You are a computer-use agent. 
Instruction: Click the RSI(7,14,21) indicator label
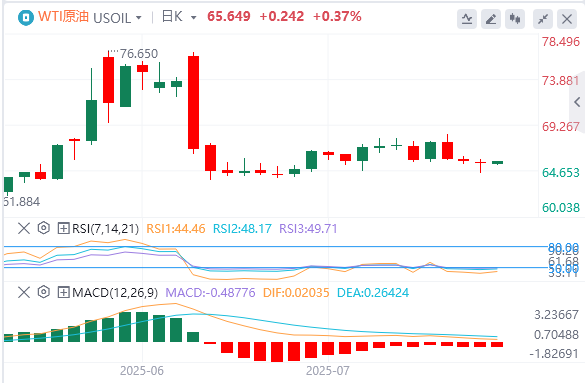pyautogui.click(x=105, y=228)
